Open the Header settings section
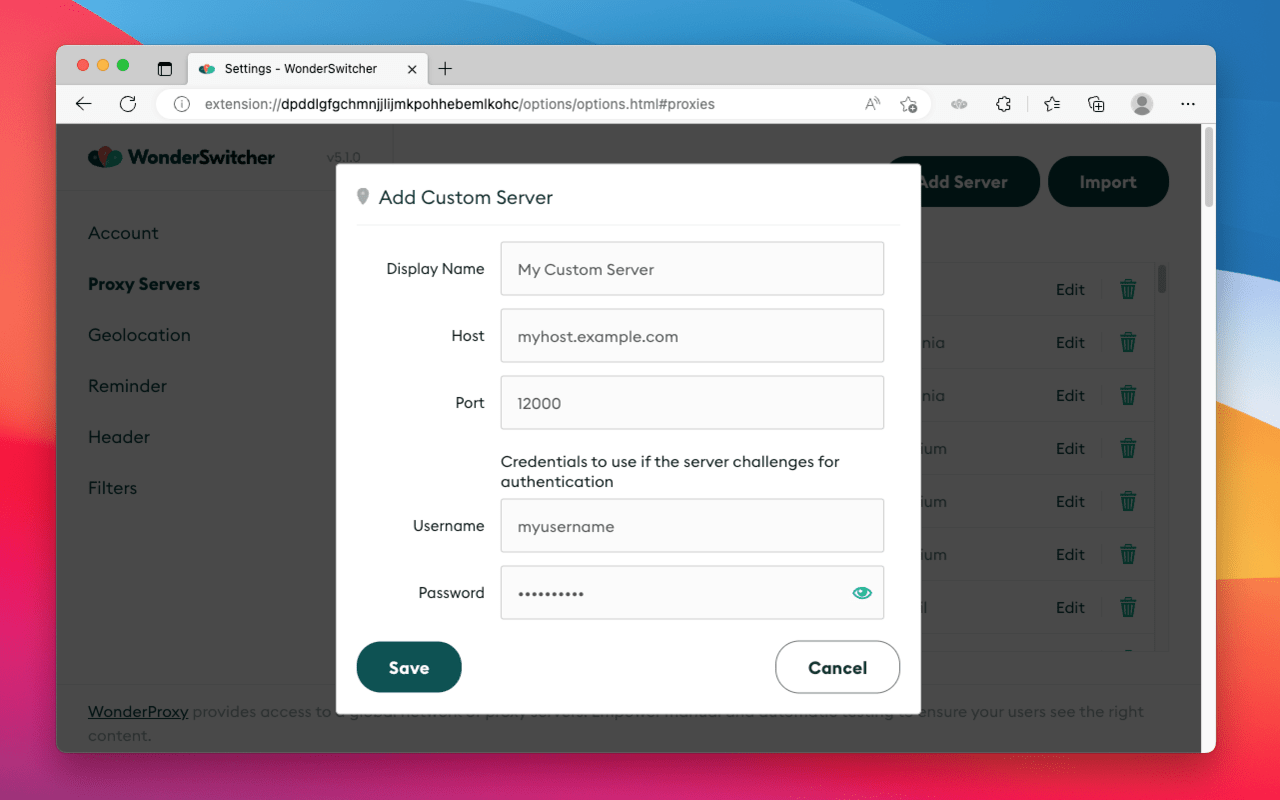Image resolution: width=1280 pixels, height=800 pixels. tap(119, 437)
